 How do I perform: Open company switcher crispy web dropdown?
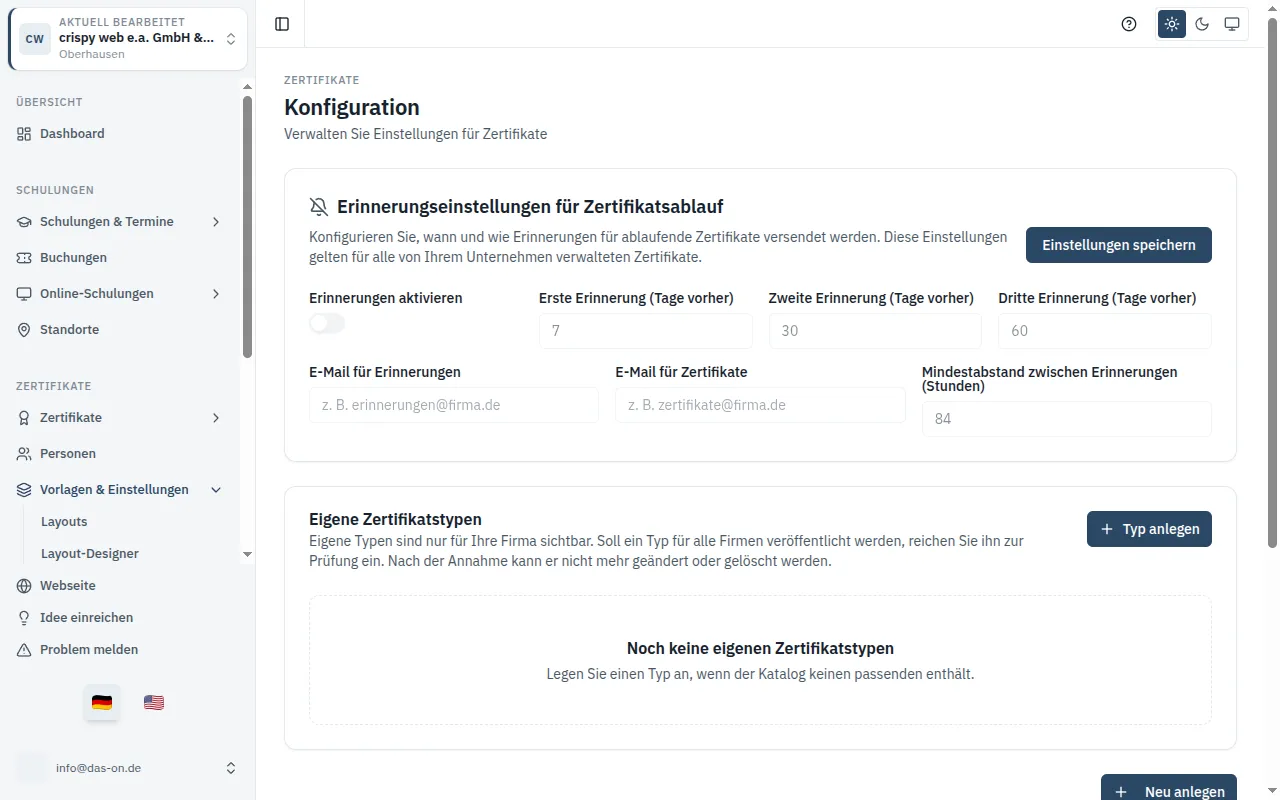point(128,39)
